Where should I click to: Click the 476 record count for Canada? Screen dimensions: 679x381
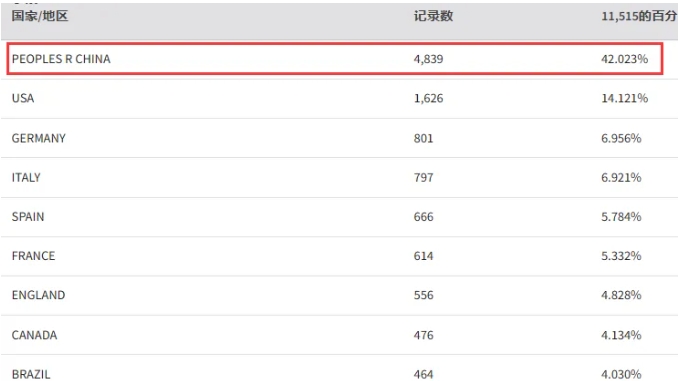click(424, 335)
